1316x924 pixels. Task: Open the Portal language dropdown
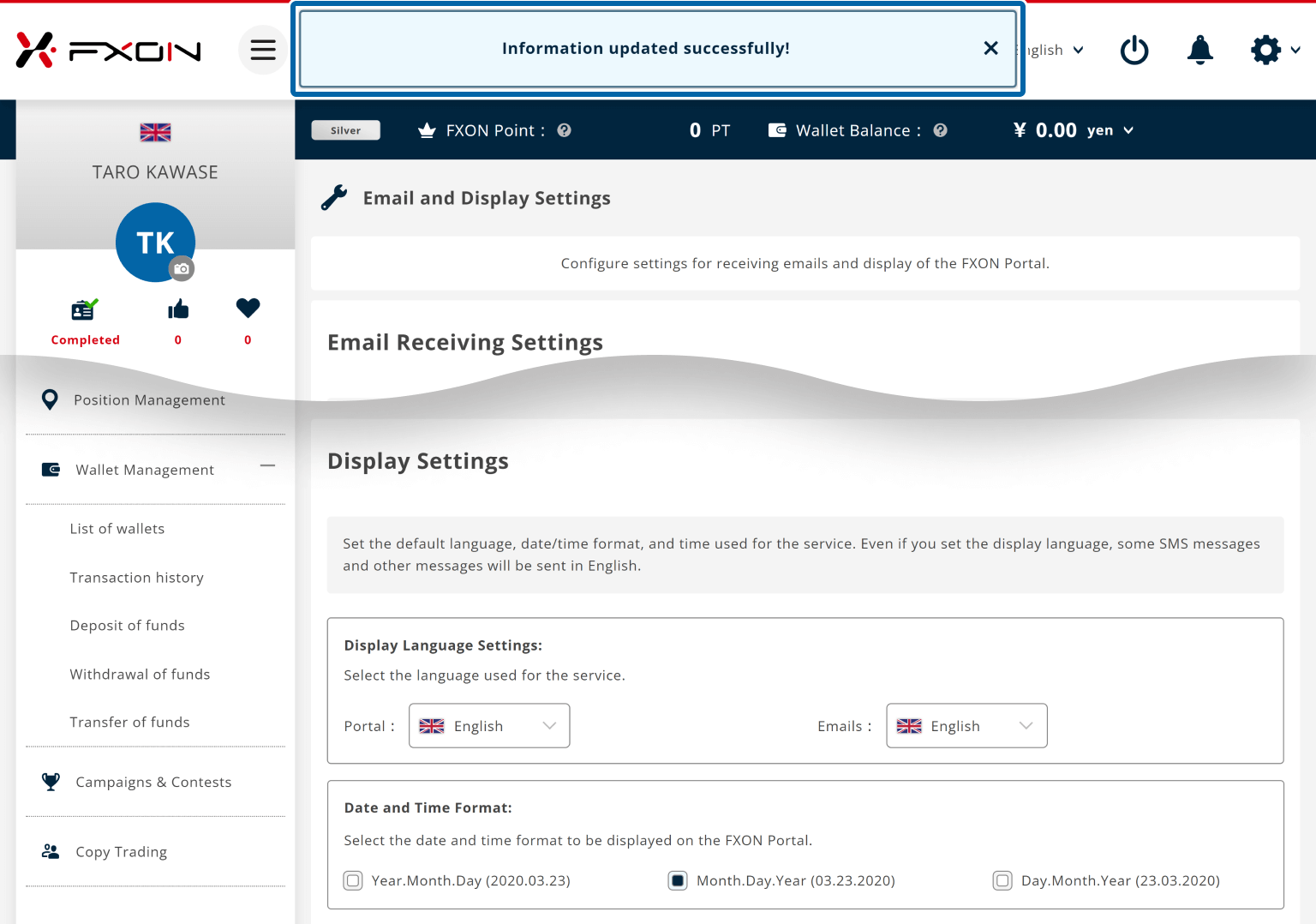[489, 726]
